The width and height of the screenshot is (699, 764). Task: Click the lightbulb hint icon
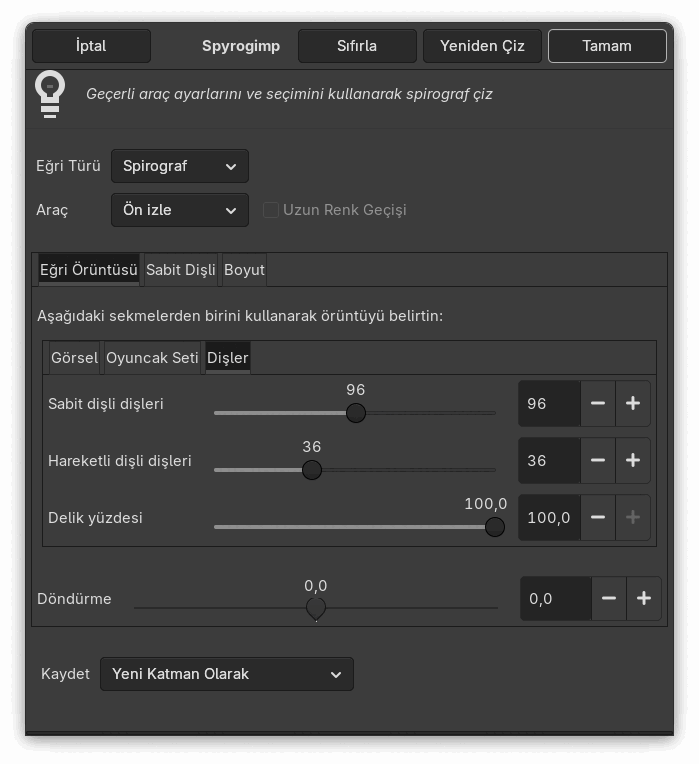point(50,94)
